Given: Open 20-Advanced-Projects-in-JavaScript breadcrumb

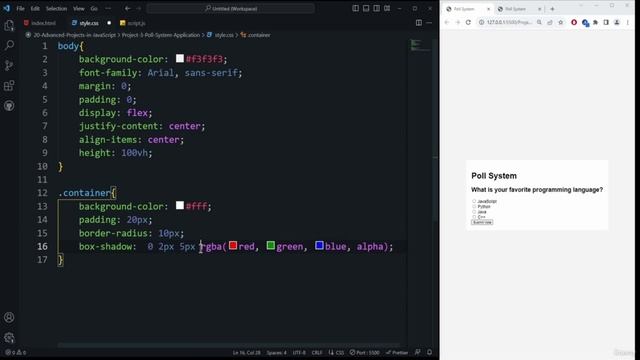Looking at the screenshot, I should point(75,35).
